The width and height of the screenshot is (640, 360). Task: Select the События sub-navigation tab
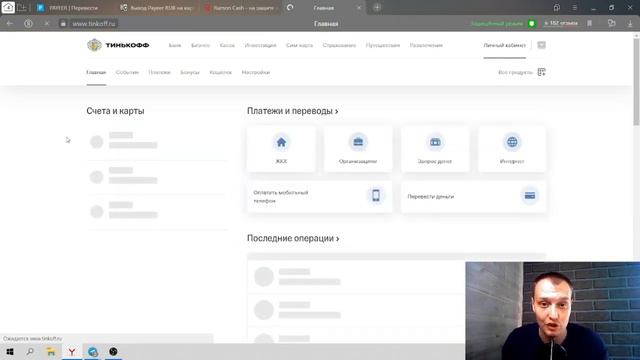coord(127,72)
